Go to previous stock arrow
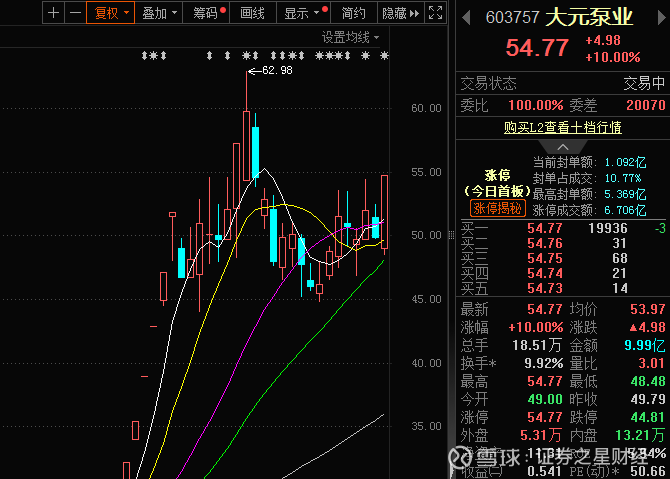The height and width of the screenshot is (479, 670). tap(467, 18)
